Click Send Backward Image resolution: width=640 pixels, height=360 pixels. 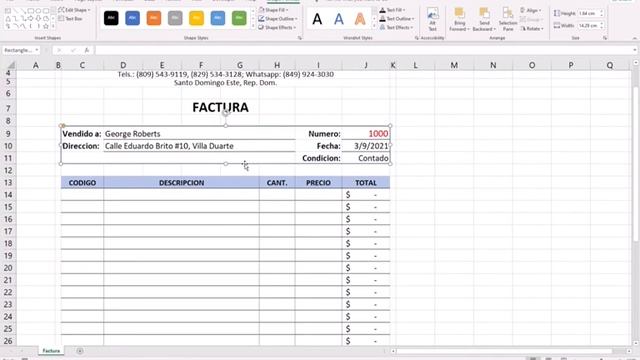[484, 20]
